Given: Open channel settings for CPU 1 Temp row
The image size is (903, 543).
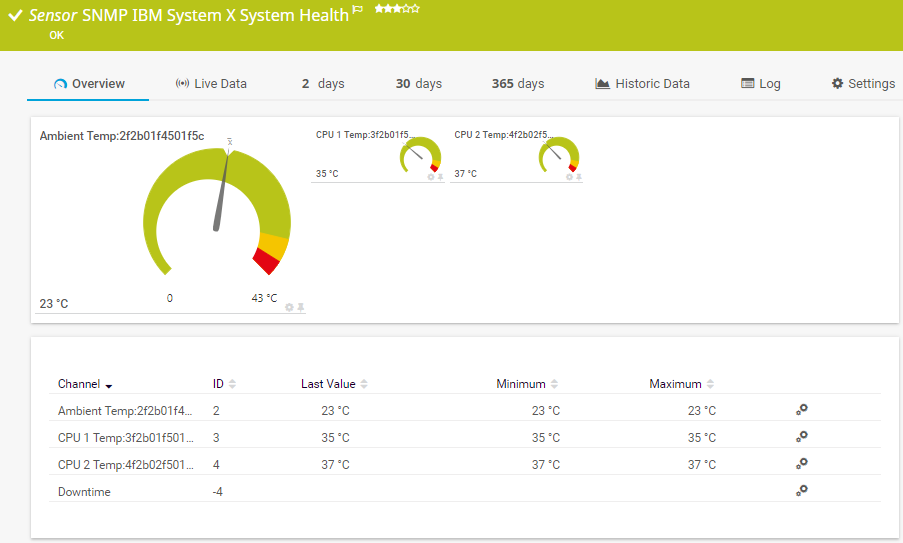Looking at the screenshot, I should pyautogui.click(x=801, y=436).
